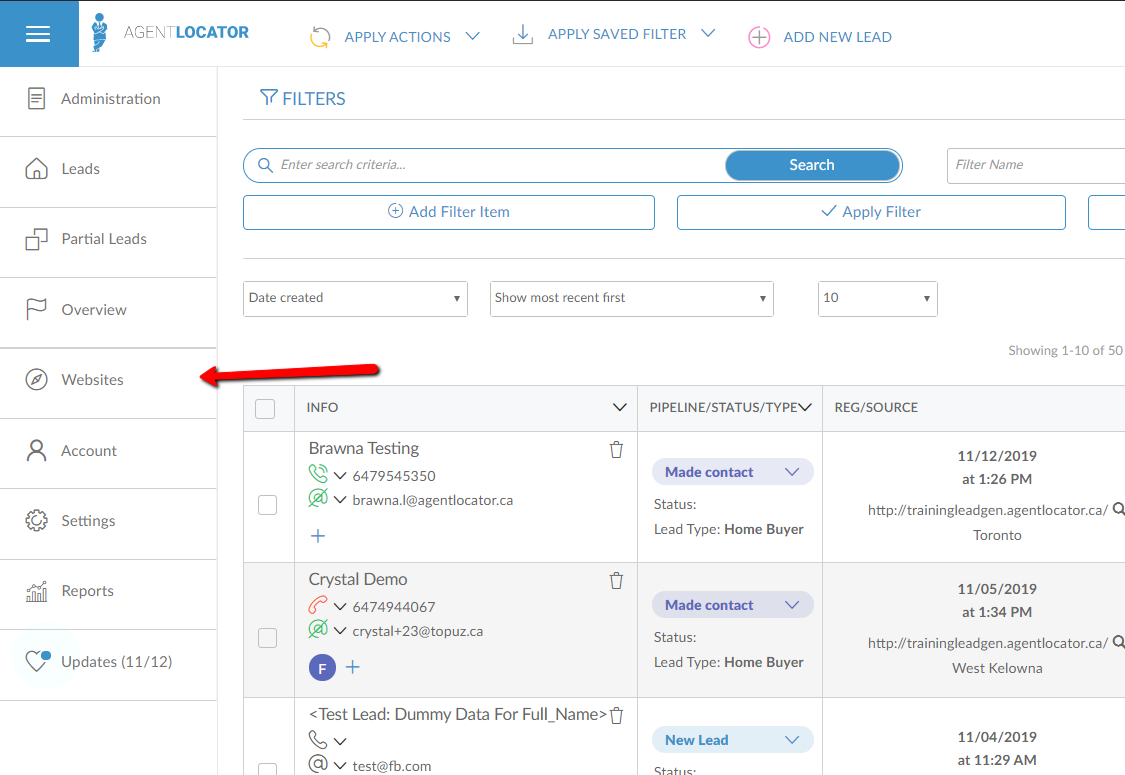This screenshot has width=1125, height=775.
Task: Click the Updates heart icon
Action: (37, 660)
